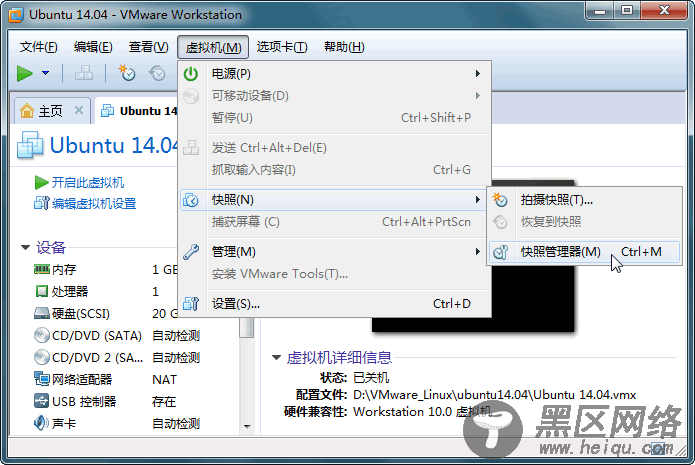Click the 已关机 status value
This screenshot has height=465, width=695.
pyautogui.click(x=371, y=378)
